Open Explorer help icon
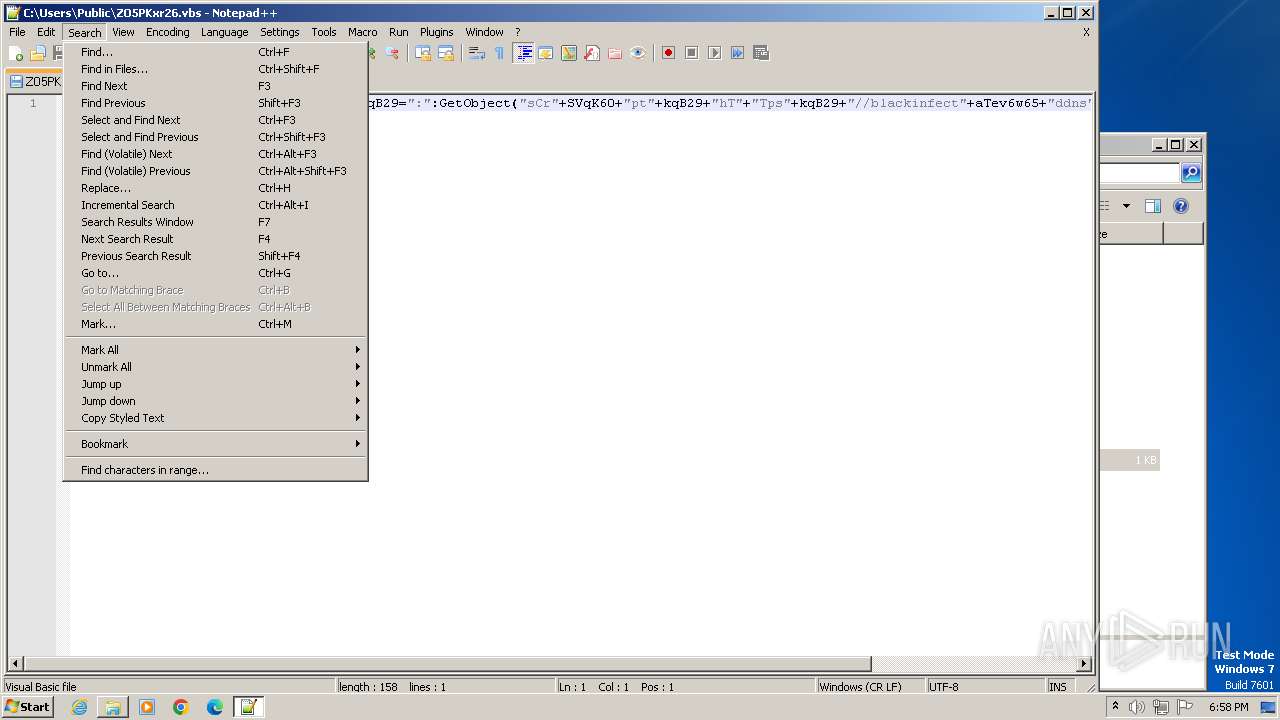Viewport: 1280px width, 720px height. [x=1181, y=206]
